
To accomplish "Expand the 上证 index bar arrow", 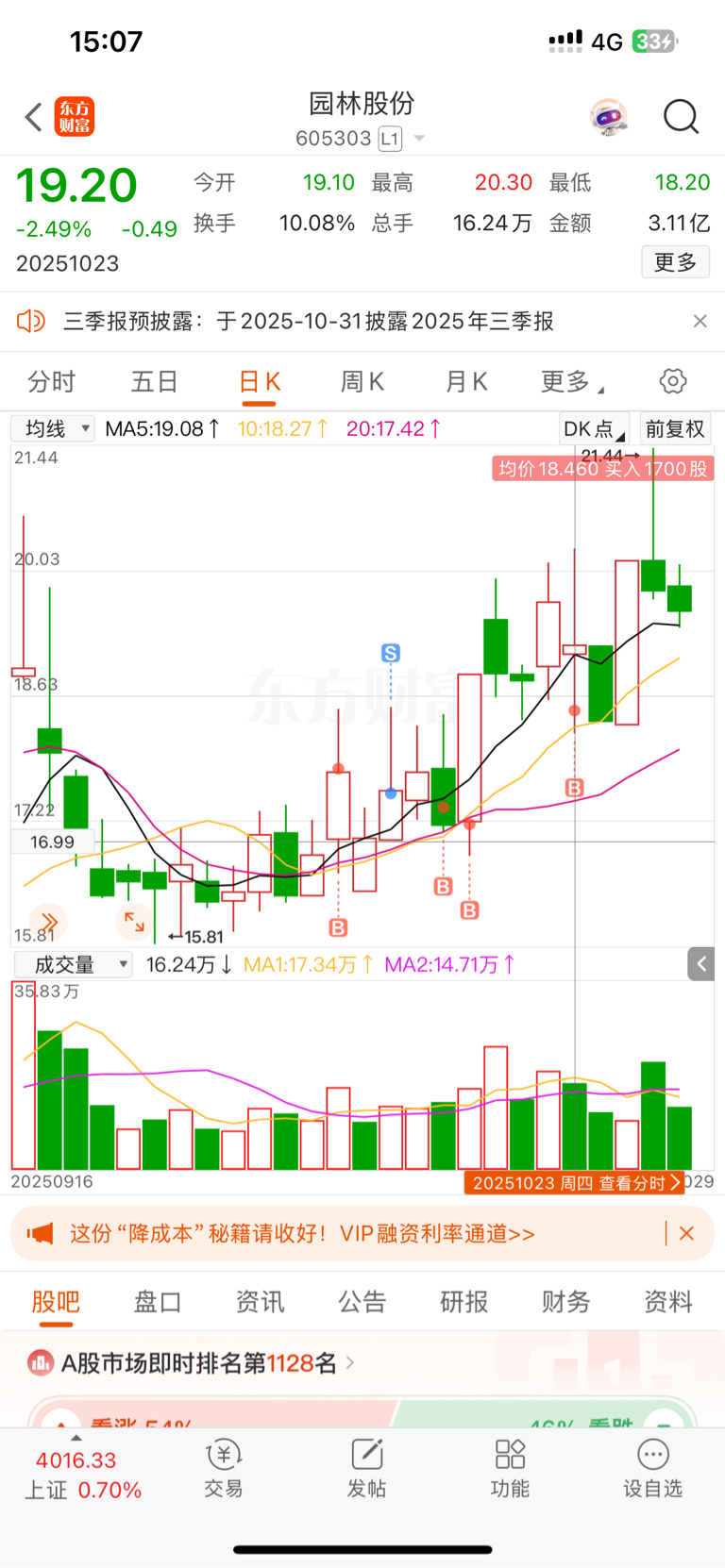I will [76, 1438].
